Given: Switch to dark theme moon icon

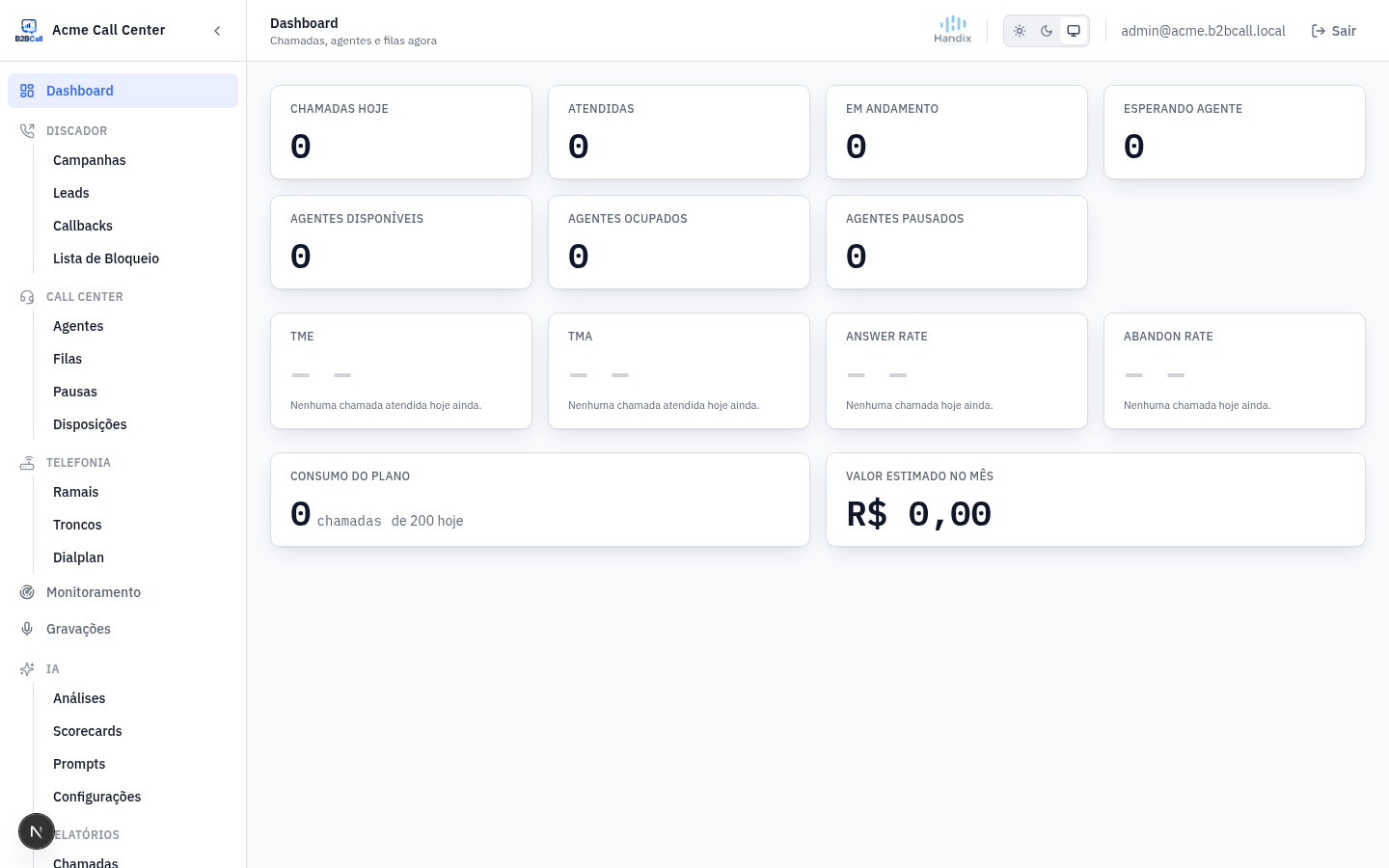Looking at the screenshot, I should [x=1047, y=31].
